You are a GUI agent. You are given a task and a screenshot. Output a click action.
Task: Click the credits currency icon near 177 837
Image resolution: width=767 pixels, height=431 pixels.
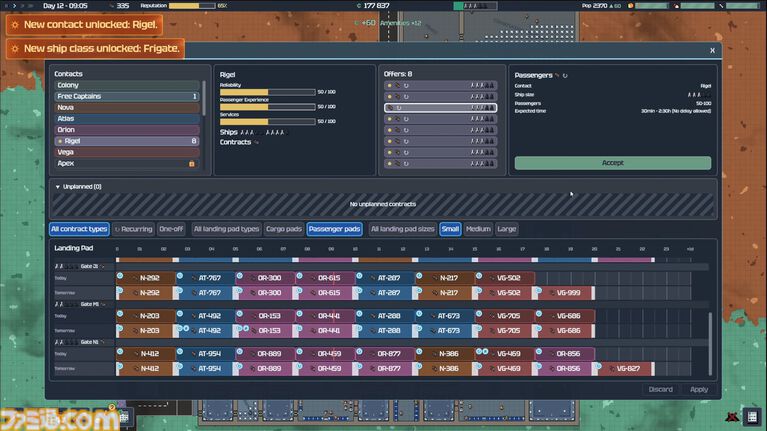coord(359,6)
